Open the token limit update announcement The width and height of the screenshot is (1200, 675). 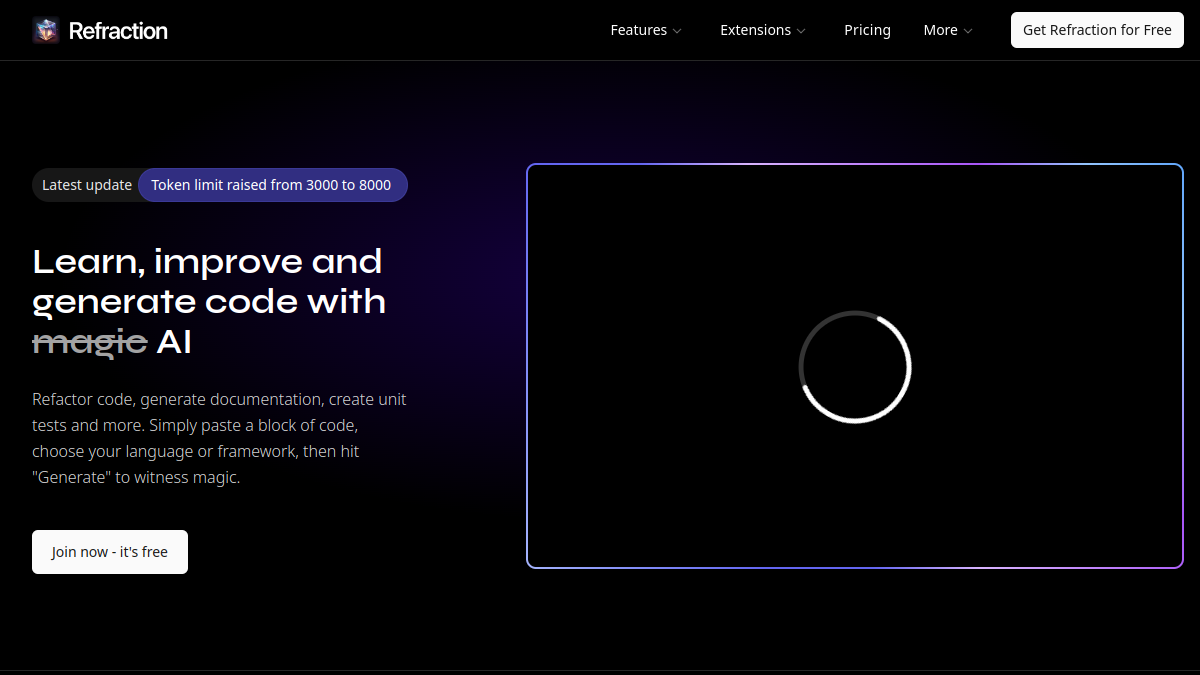(x=272, y=185)
